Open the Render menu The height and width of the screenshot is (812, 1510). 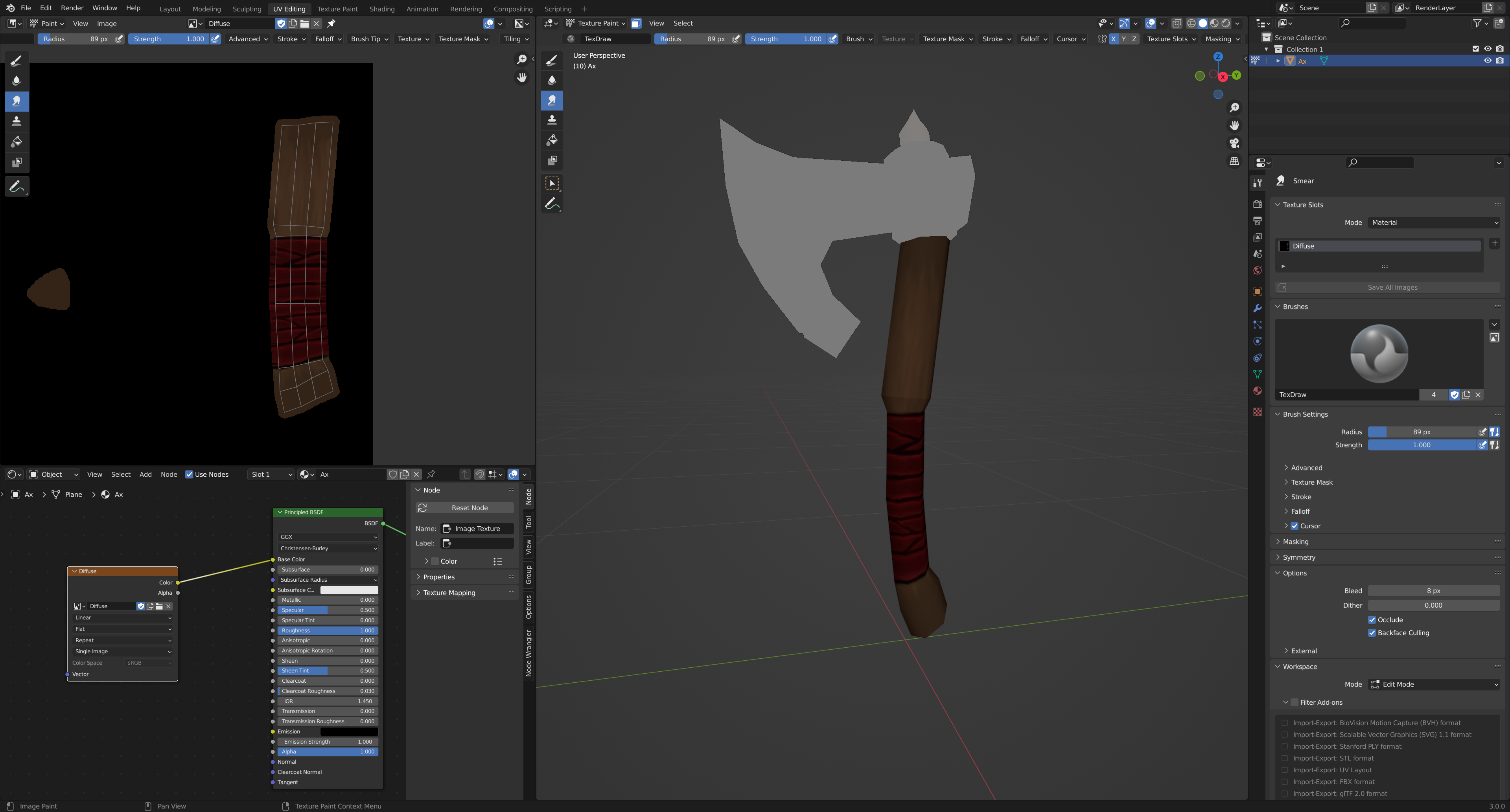point(72,8)
